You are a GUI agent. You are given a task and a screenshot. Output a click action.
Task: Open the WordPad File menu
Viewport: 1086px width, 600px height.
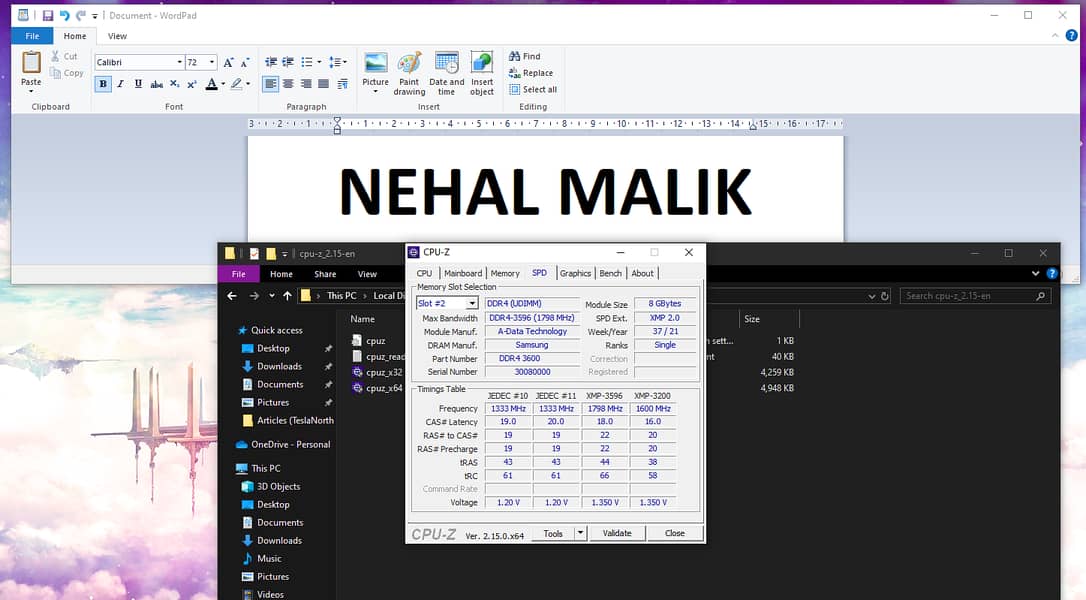(32, 36)
